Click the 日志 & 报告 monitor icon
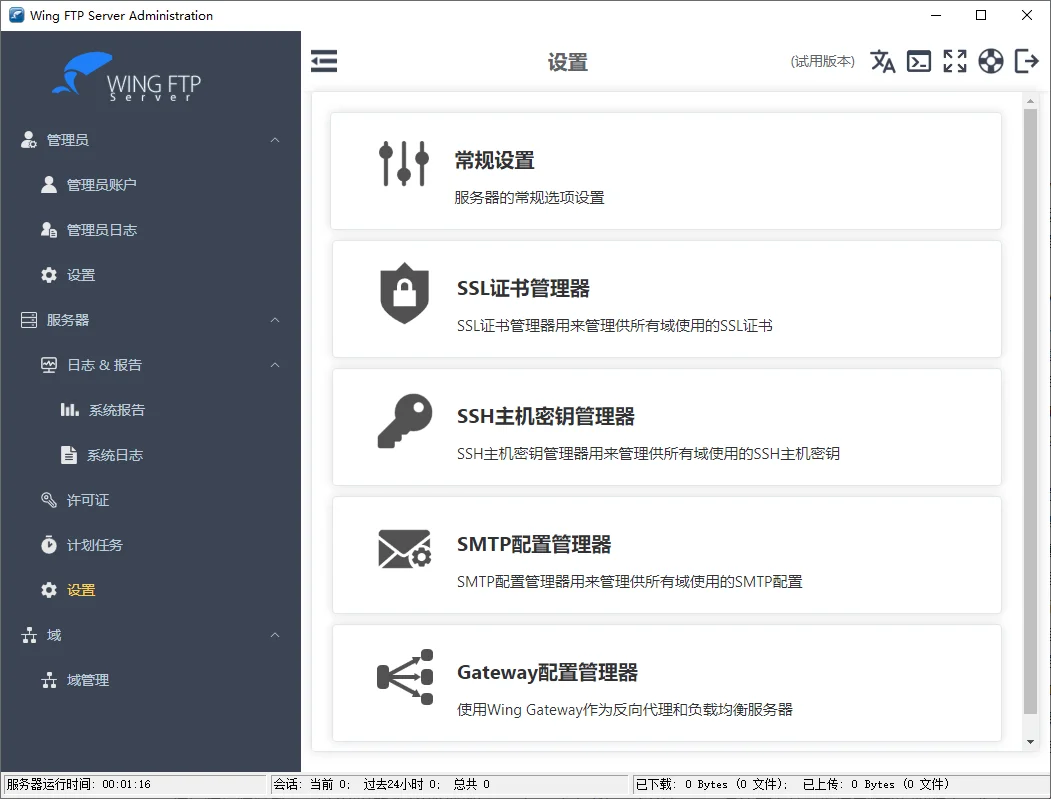 click(49, 365)
